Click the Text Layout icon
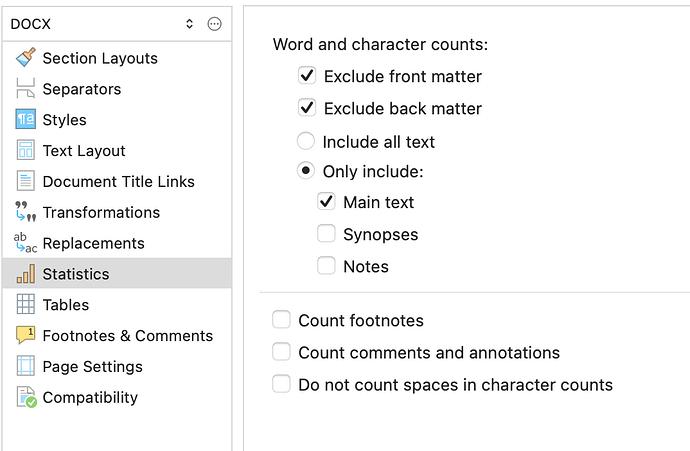This screenshot has width=690, height=451. (x=26, y=150)
